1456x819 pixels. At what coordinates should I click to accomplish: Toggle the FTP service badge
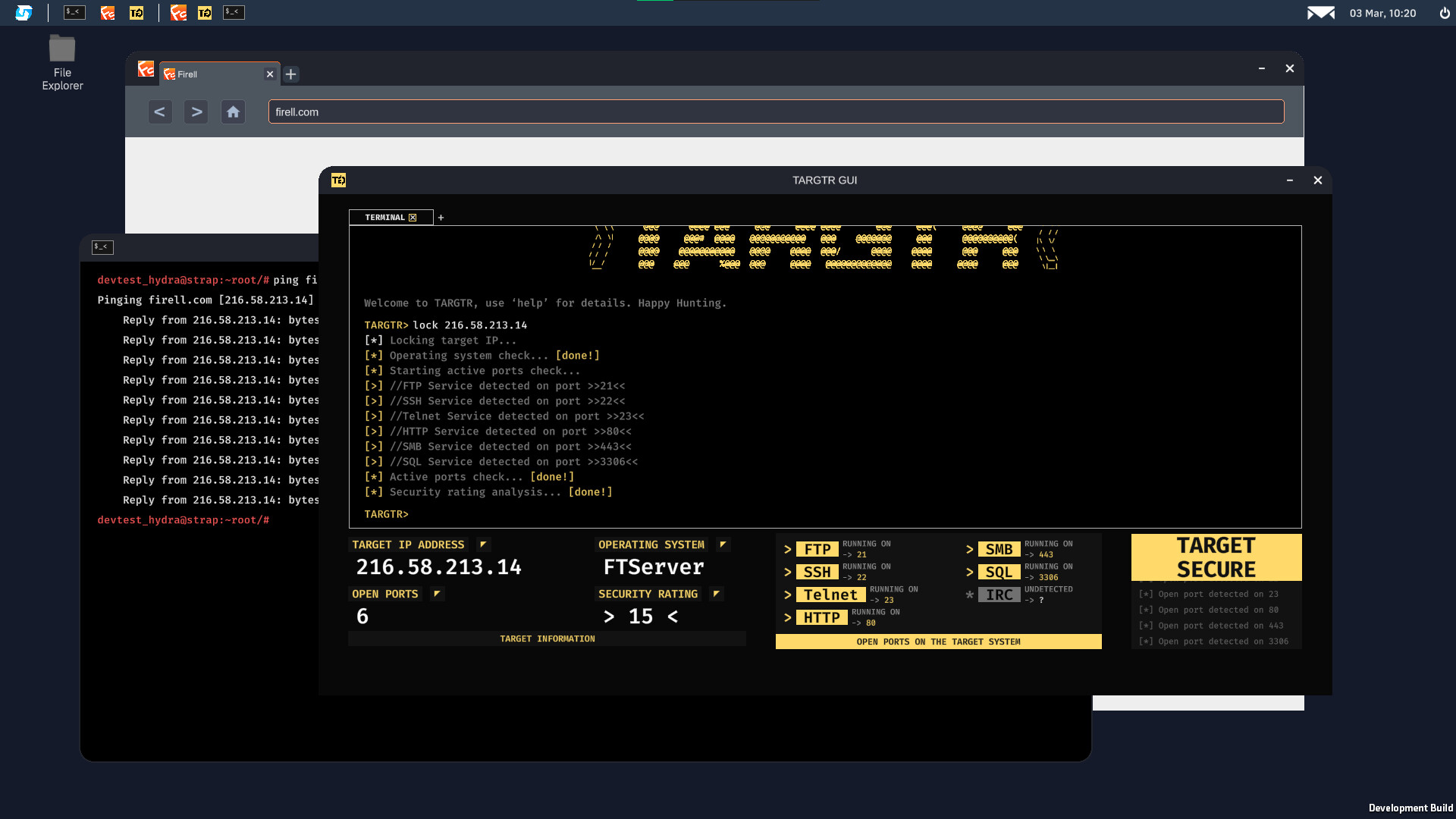817,549
